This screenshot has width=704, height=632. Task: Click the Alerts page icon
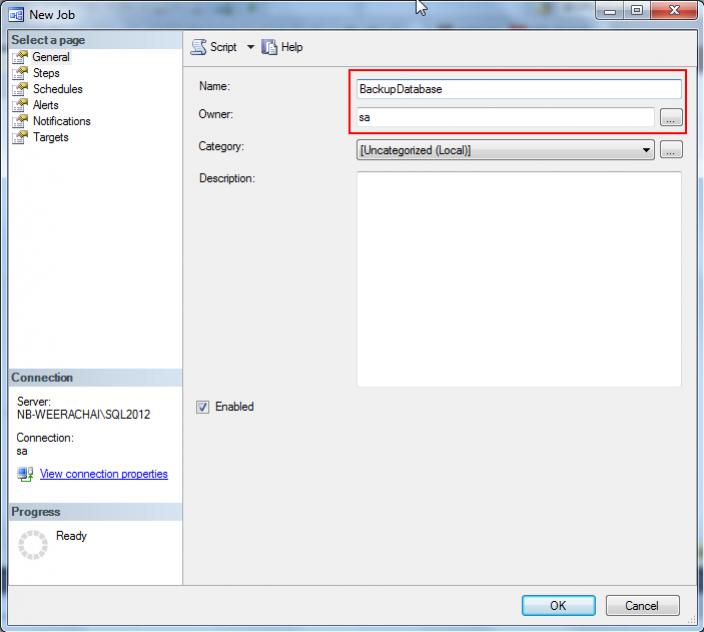point(20,105)
